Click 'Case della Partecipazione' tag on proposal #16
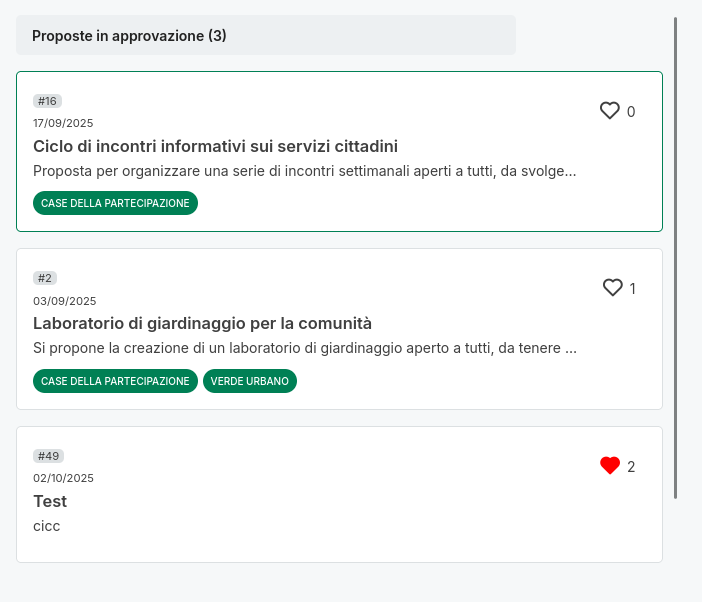The image size is (702, 602). click(x=115, y=203)
